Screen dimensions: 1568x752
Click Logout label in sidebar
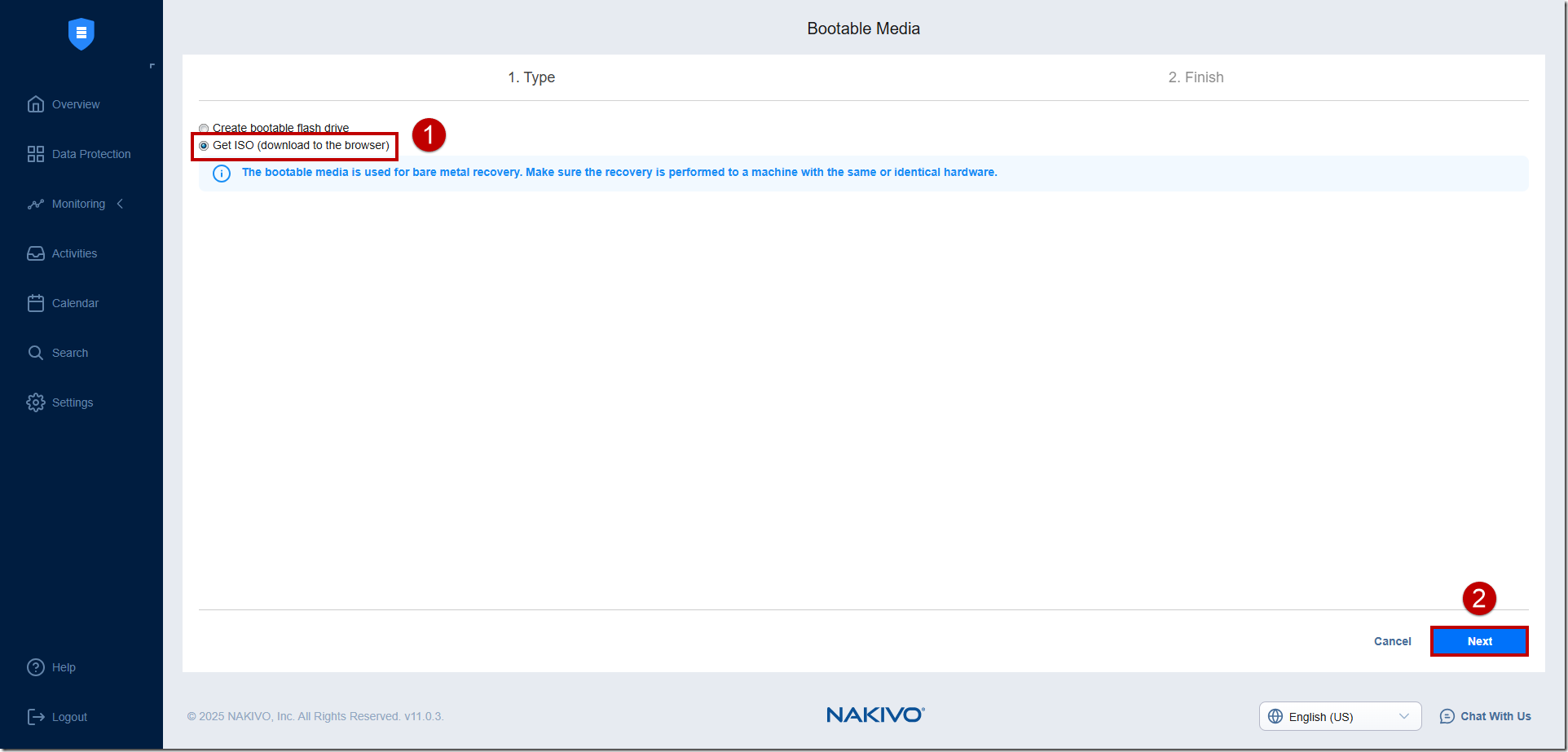(x=69, y=717)
